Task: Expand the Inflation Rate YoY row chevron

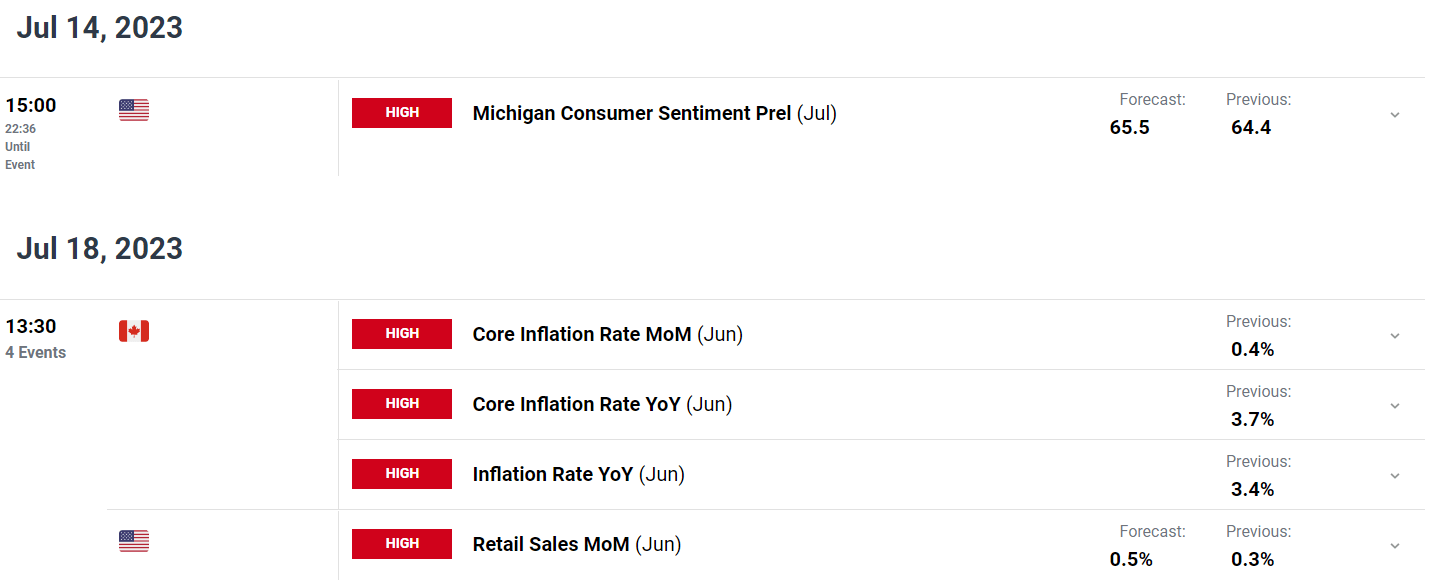Action: pos(1395,476)
